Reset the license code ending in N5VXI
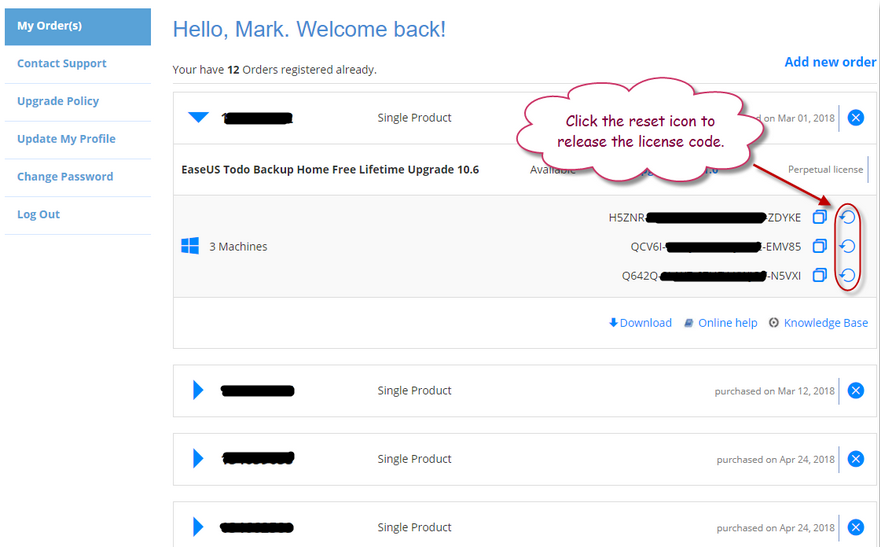 (x=847, y=275)
